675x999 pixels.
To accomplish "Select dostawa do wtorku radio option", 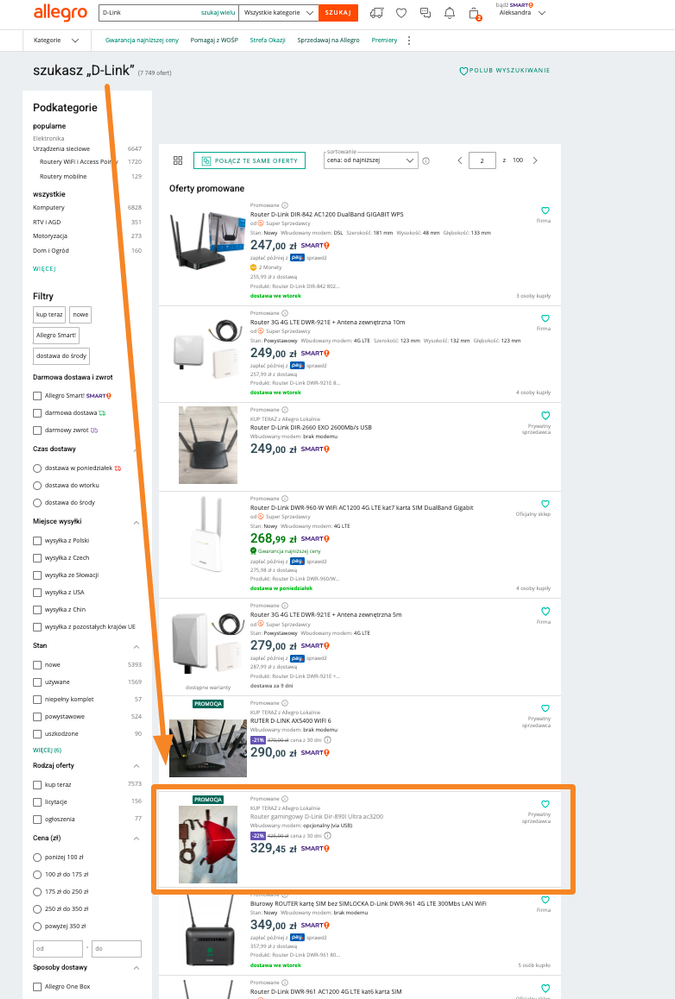I will tap(37, 485).
